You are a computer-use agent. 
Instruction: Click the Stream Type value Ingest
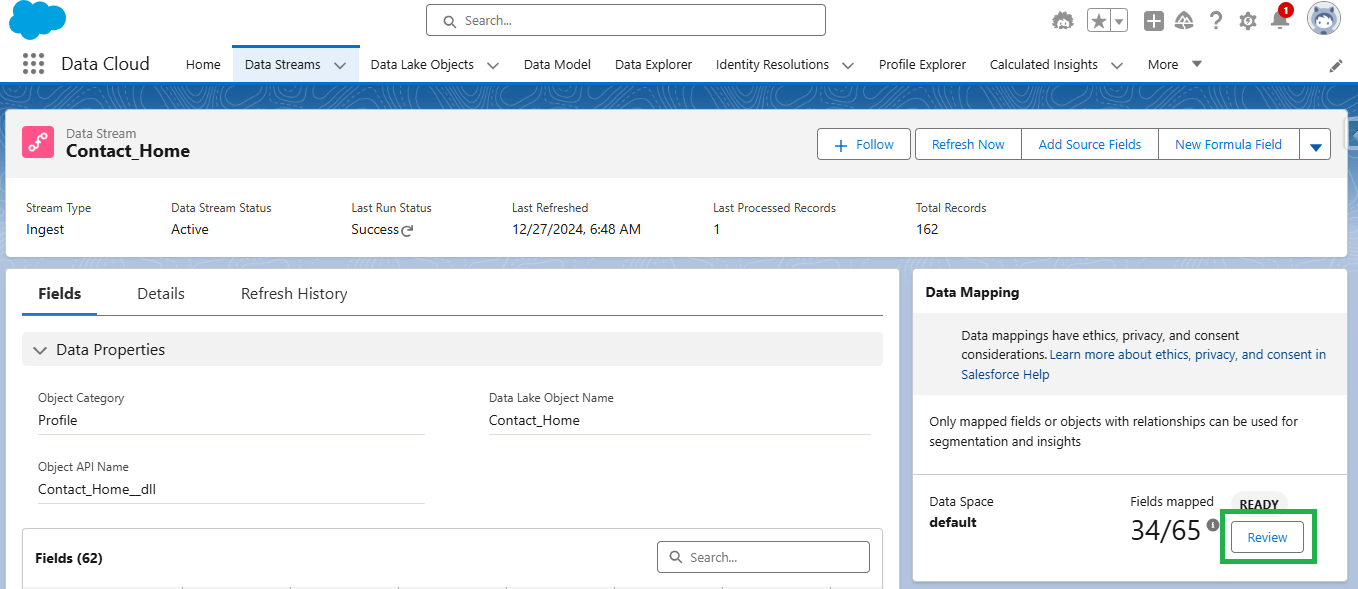(45, 229)
